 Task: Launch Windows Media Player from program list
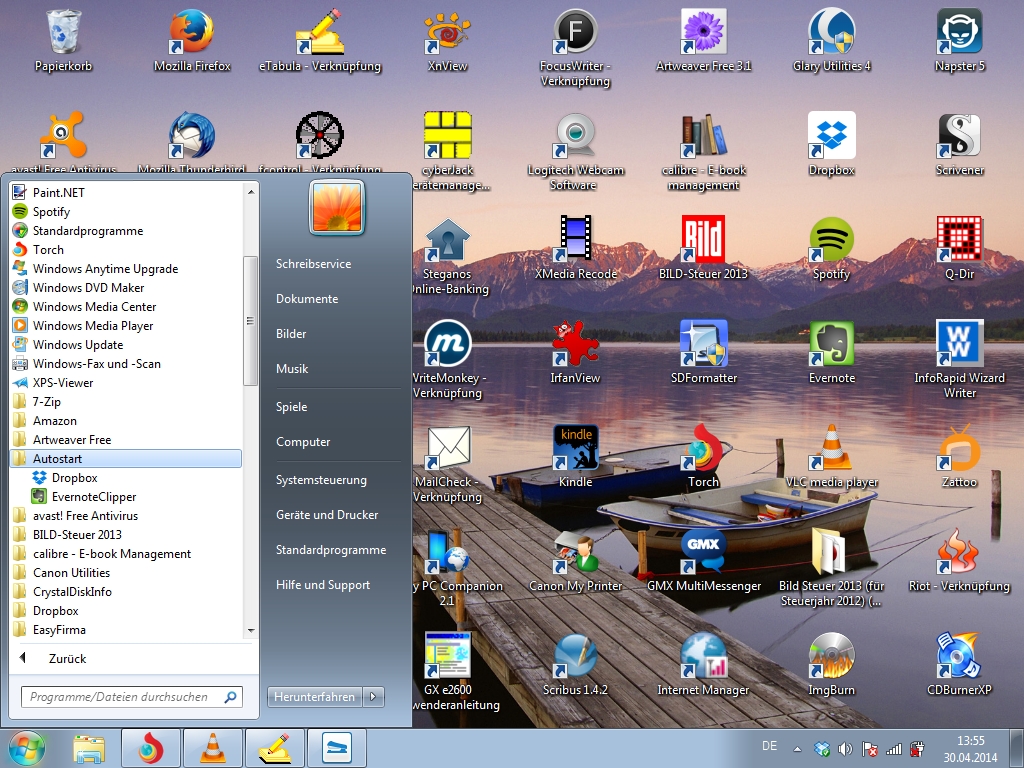pos(126,325)
